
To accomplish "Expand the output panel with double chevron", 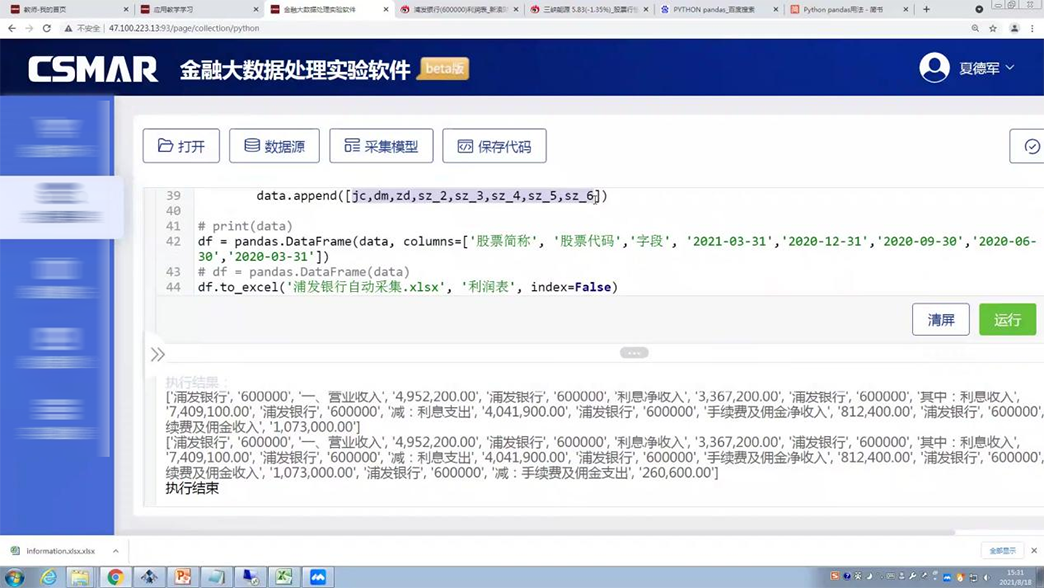I will (158, 354).
